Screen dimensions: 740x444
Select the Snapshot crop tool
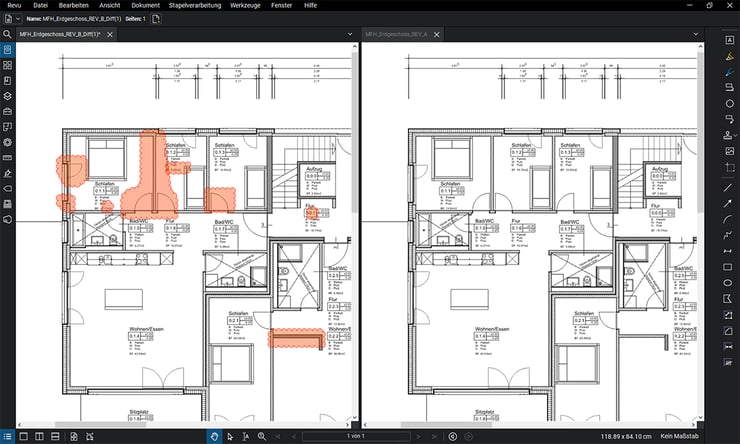[730, 168]
